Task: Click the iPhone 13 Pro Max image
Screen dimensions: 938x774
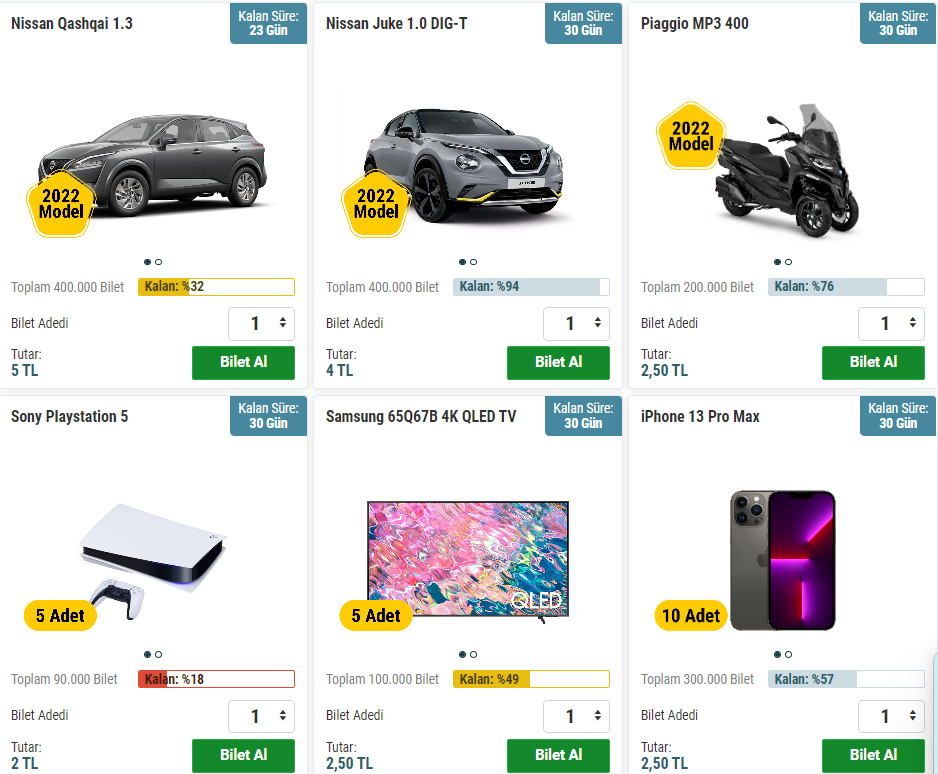Action: tap(783, 558)
